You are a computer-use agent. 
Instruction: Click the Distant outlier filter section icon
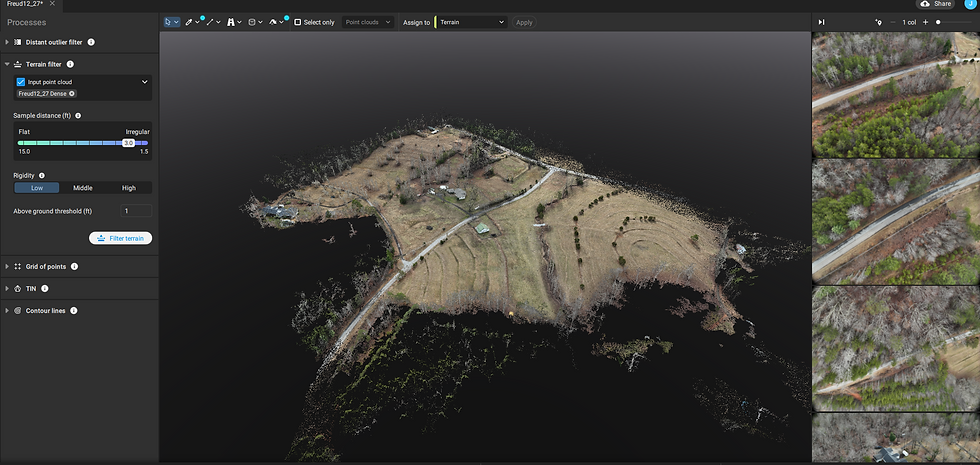[x=18, y=42]
